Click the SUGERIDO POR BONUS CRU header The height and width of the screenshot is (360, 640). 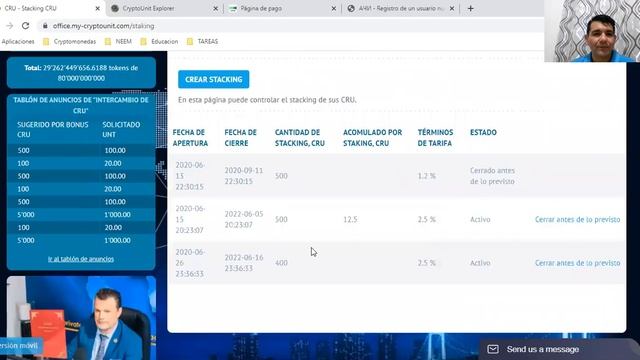coord(53,129)
